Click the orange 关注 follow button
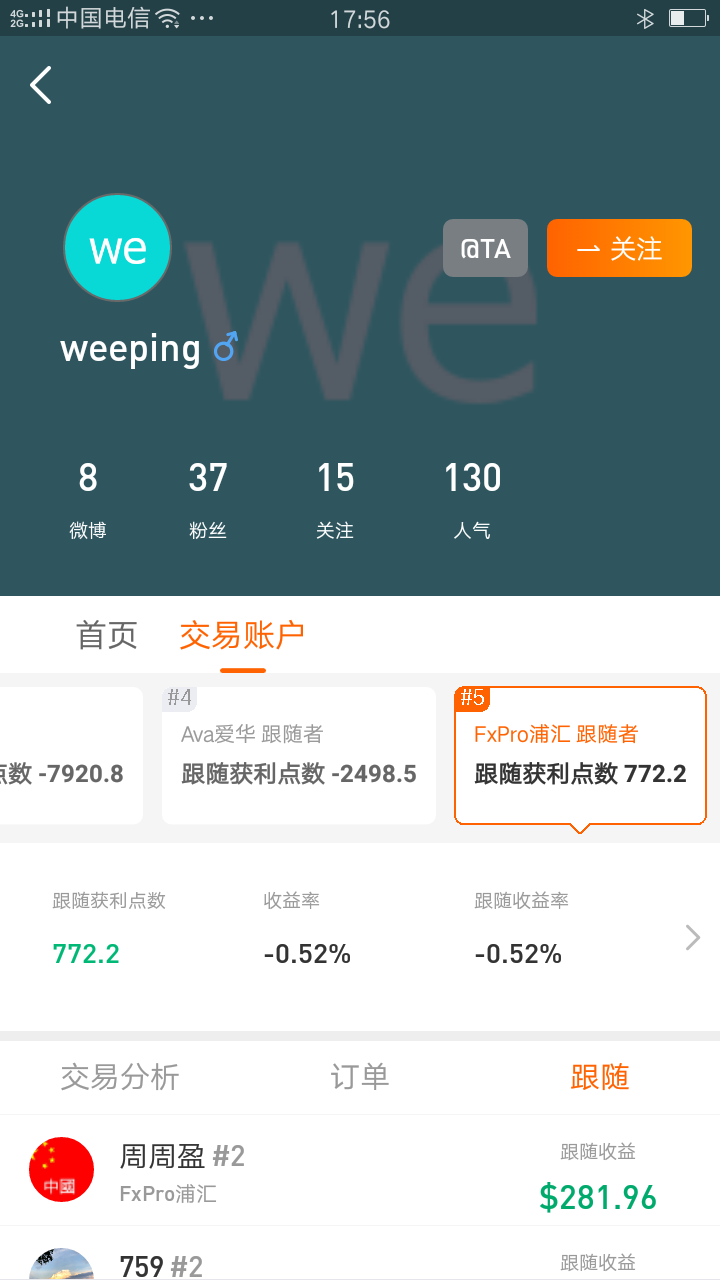 [619, 248]
